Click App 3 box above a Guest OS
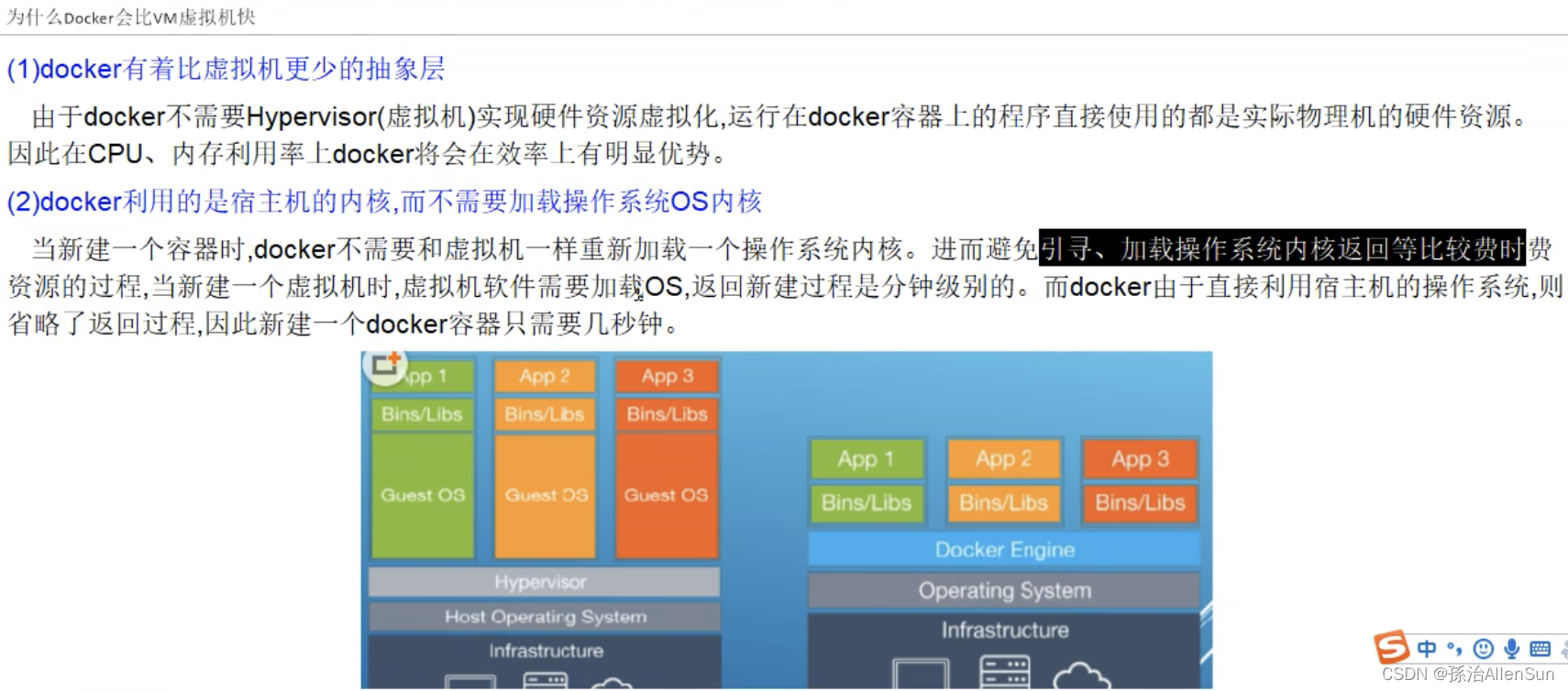The height and width of the screenshot is (691, 1568). [x=667, y=376]
